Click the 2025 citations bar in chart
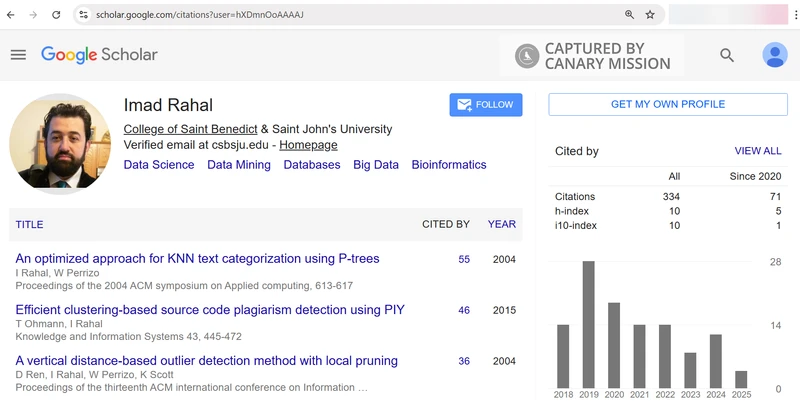This screenshot has width=800, height=401. (x=741, y=380)
